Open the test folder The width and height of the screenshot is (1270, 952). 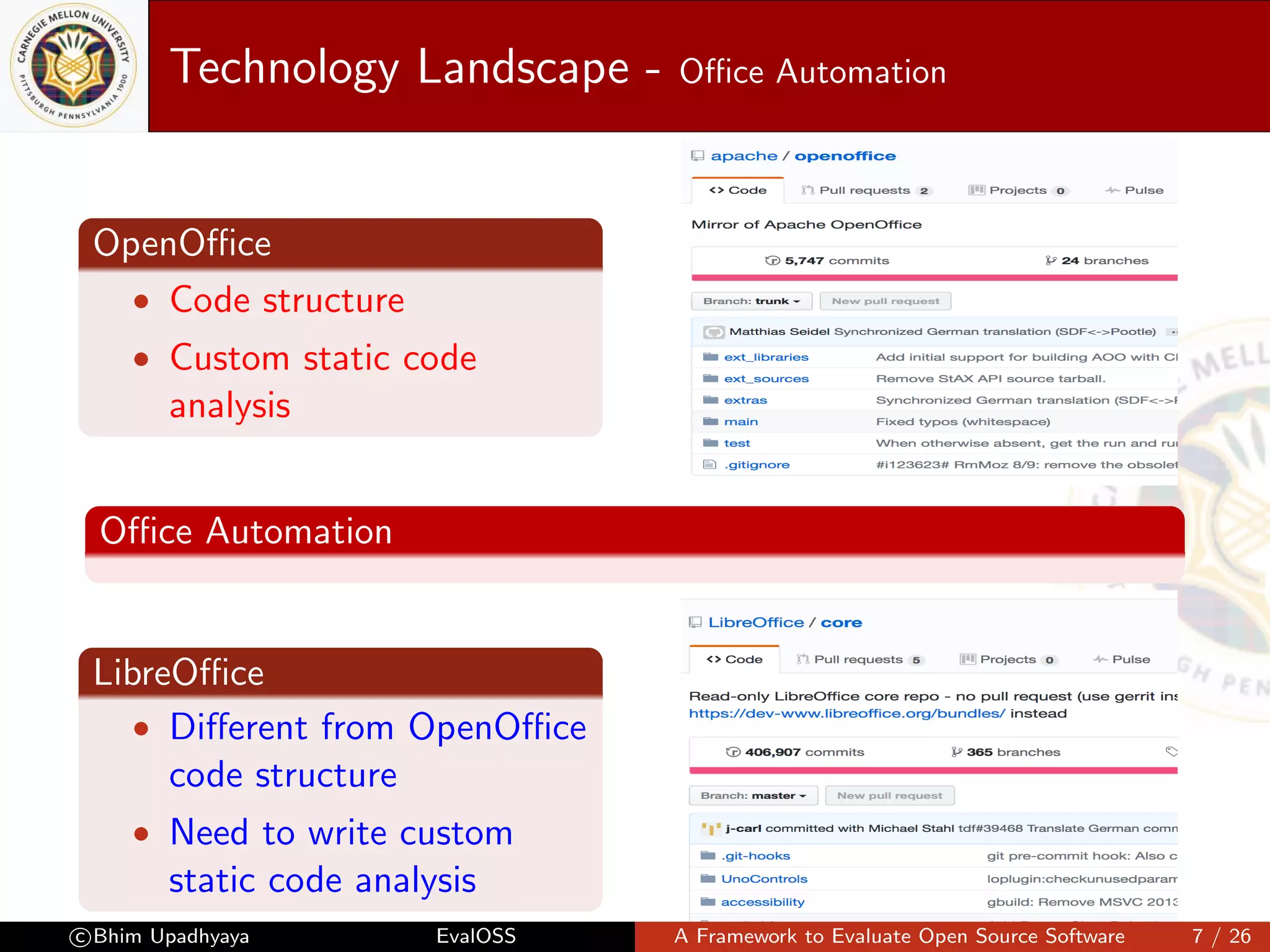737,443
